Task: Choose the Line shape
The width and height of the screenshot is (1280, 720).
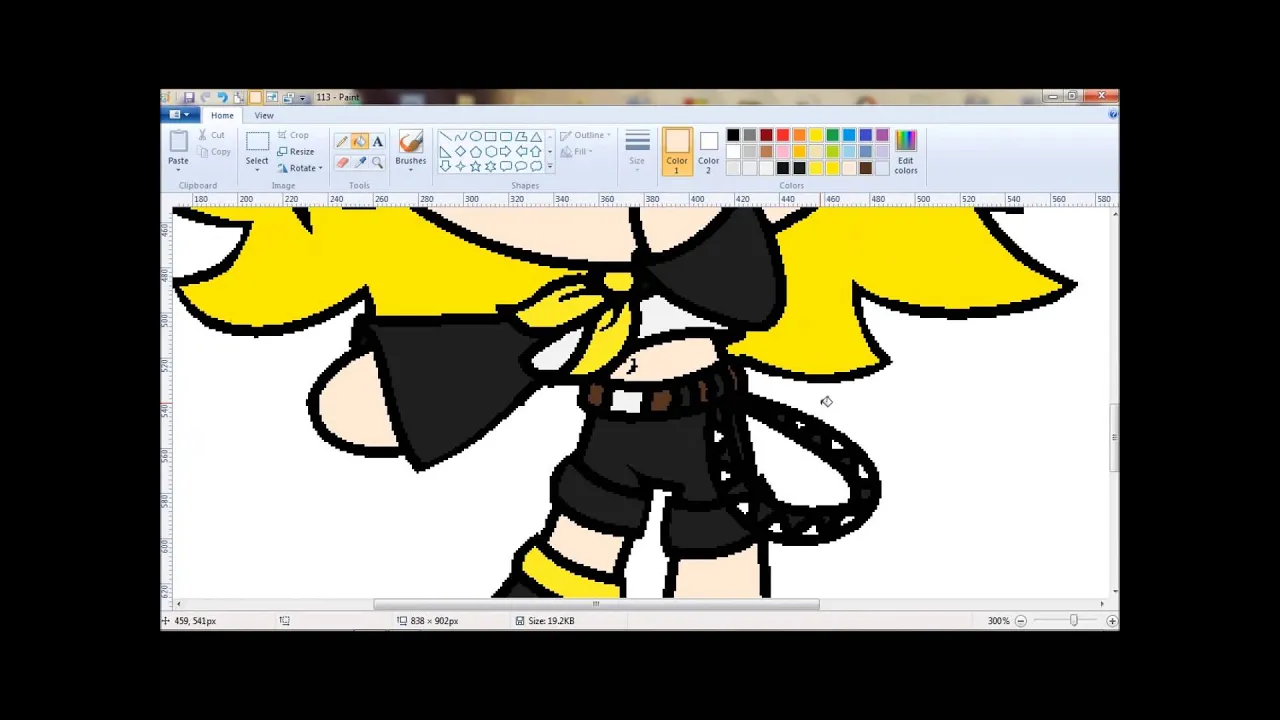Action: [x=445, y=137]
